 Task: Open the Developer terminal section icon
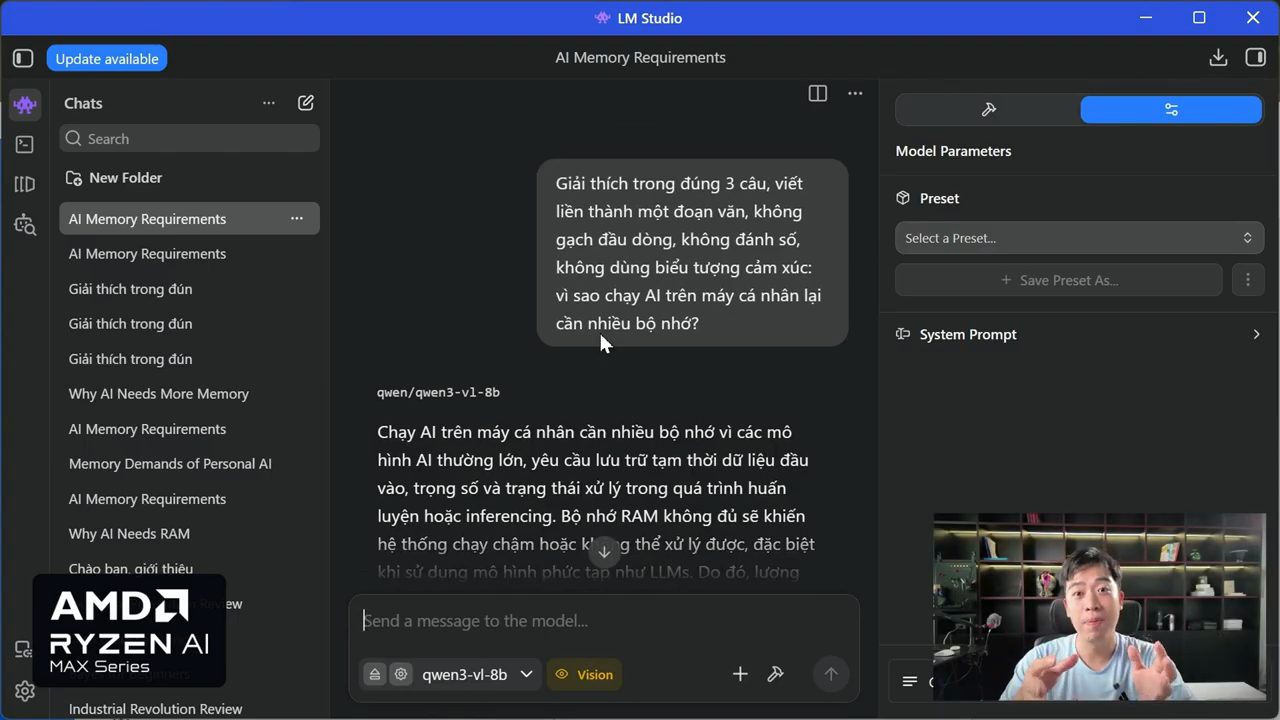point(25,145)
